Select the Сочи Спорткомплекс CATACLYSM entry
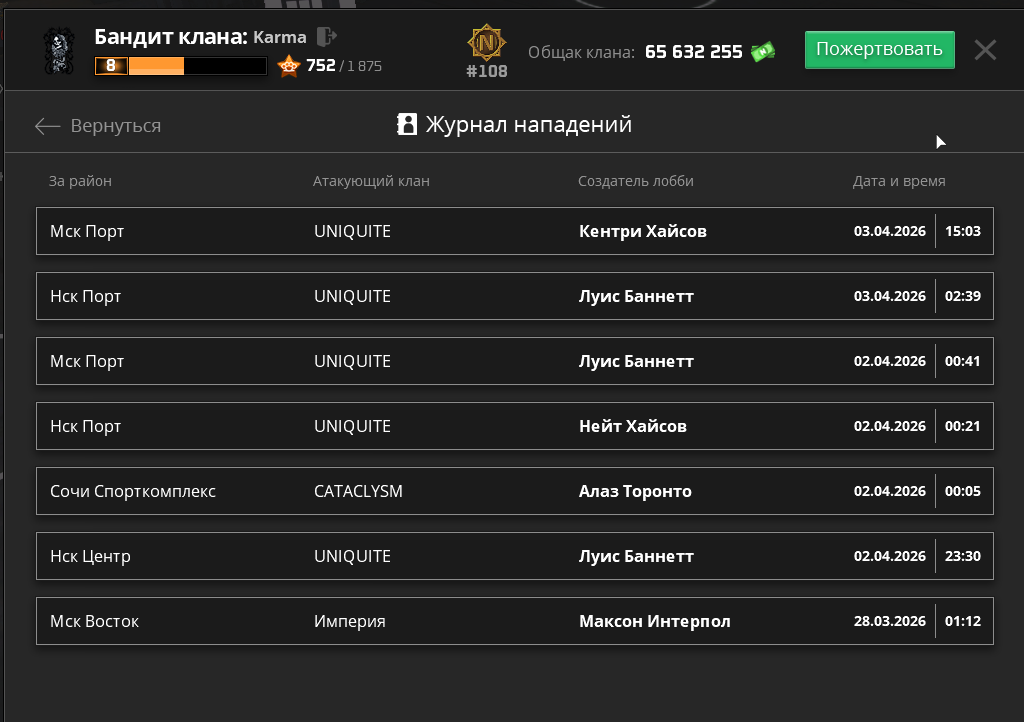1024x722 pixels. tap(514, 491)
